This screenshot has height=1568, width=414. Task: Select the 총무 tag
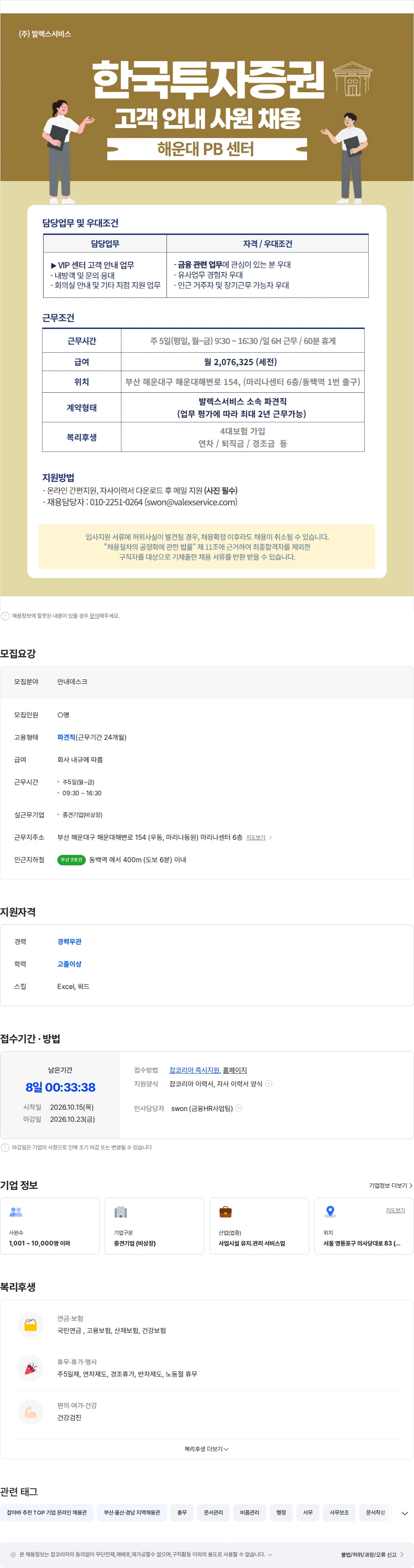click(x=182, y=1512)
